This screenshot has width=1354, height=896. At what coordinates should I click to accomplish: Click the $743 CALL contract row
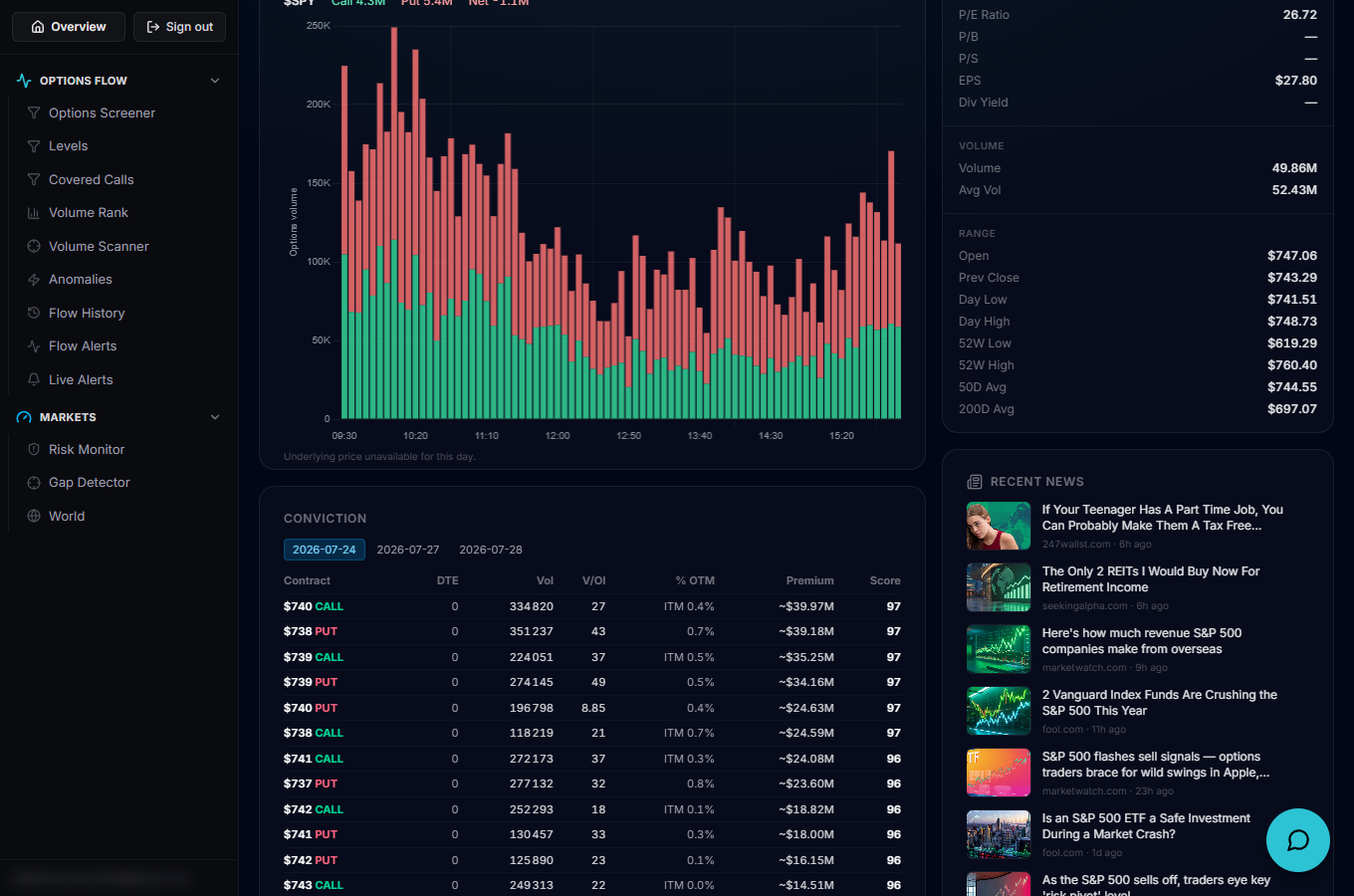click(592, 885)
